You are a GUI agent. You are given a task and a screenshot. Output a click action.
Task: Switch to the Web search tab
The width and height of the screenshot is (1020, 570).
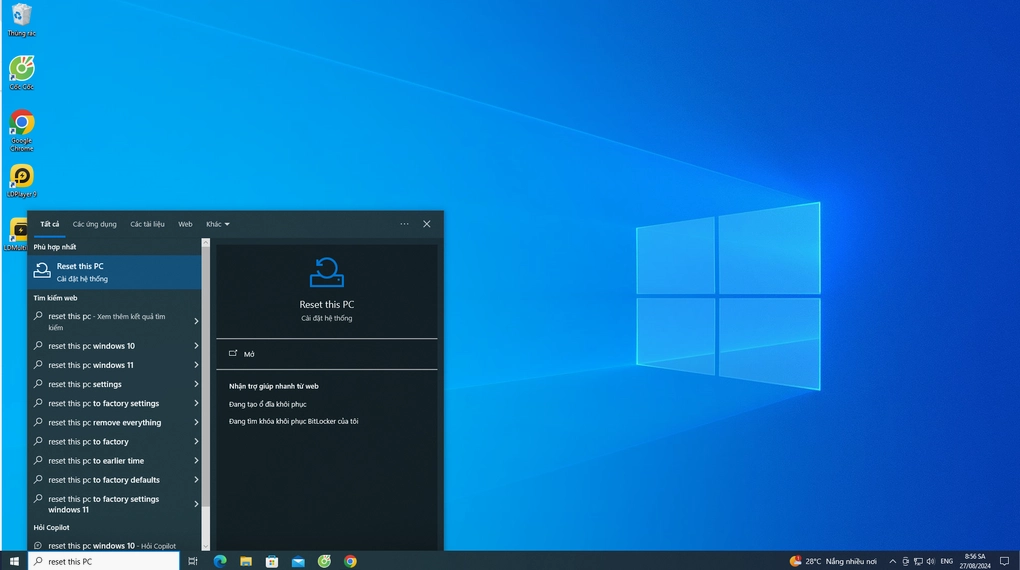point(185,224)
